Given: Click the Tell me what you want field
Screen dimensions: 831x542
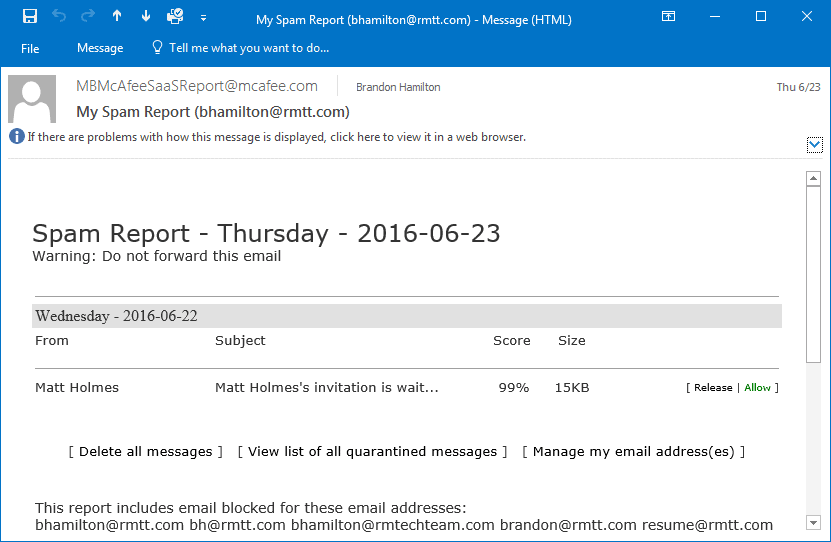Looking at the screenshot, I should [x=249, y=48].
